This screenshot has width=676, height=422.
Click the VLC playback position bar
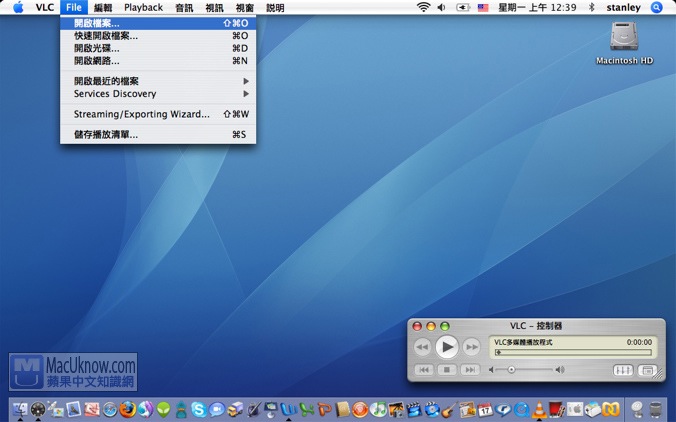tap(574, 353)
